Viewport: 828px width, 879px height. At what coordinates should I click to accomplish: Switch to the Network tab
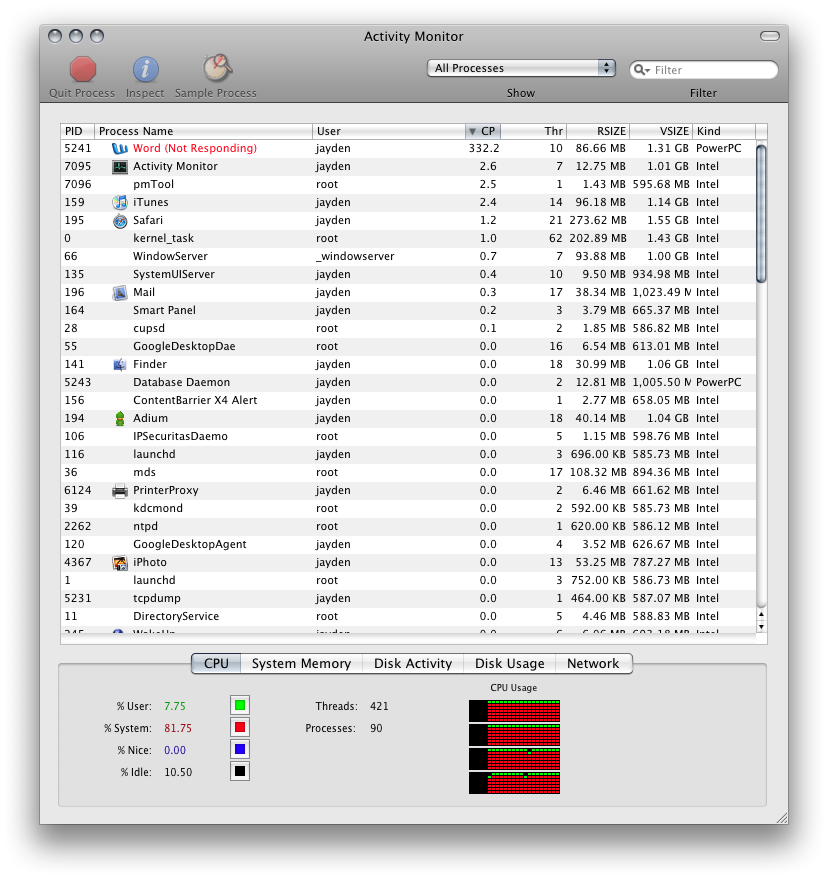(x=593, y=663)
